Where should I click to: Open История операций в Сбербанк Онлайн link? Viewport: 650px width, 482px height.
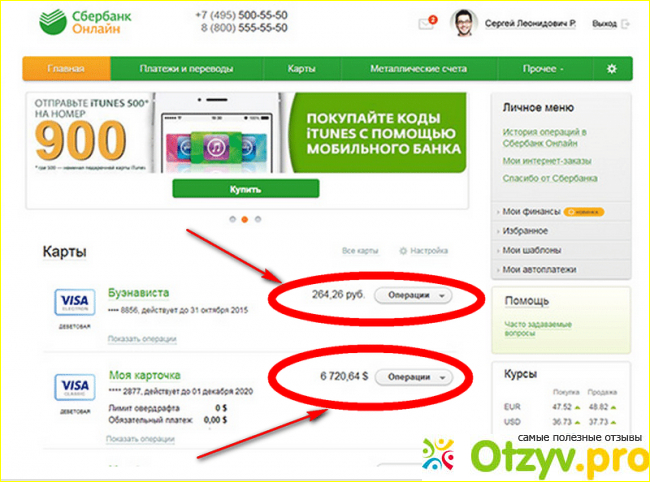(544, 138)
